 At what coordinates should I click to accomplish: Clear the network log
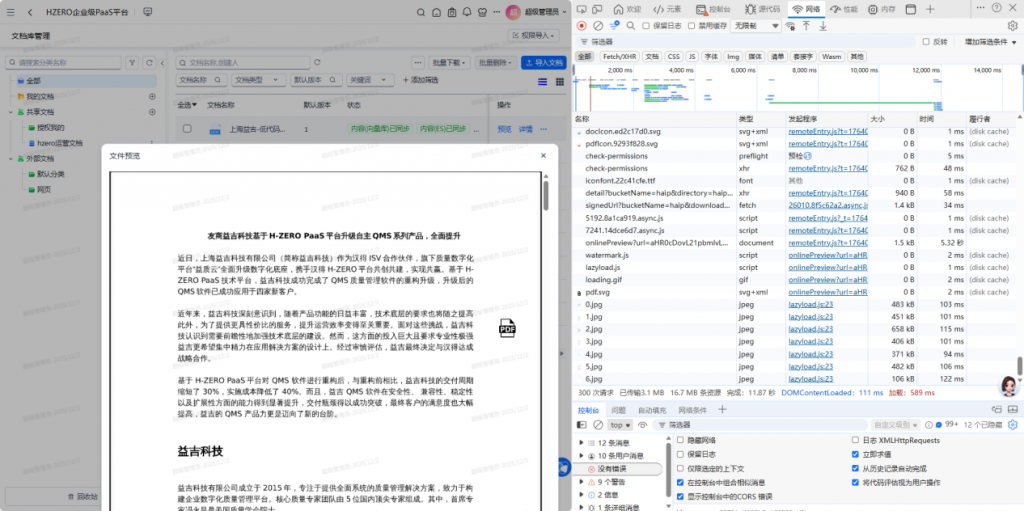(x=598, y=25)
